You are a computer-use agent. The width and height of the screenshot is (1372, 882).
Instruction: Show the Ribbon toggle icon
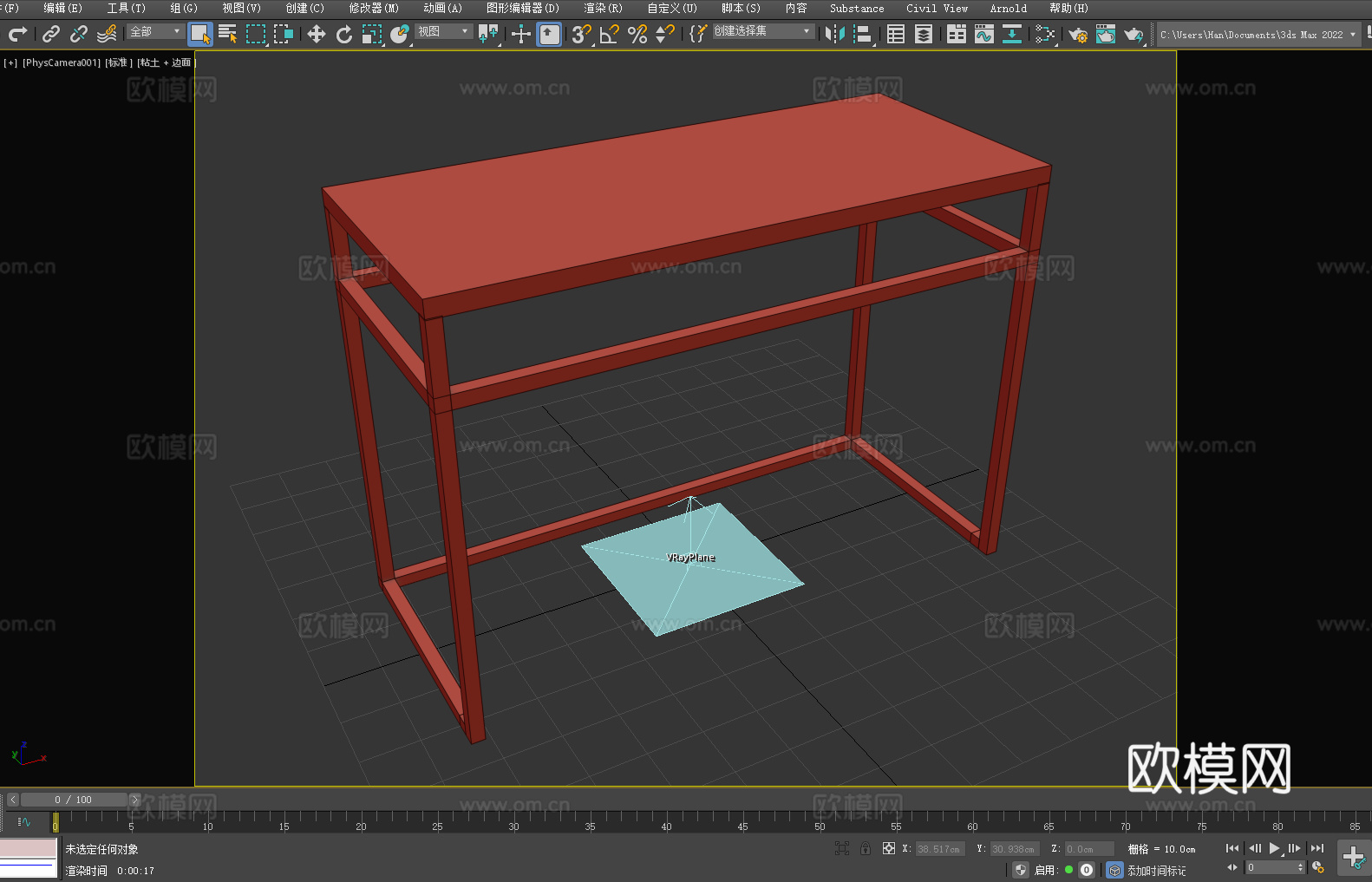[x=957, y=34]
